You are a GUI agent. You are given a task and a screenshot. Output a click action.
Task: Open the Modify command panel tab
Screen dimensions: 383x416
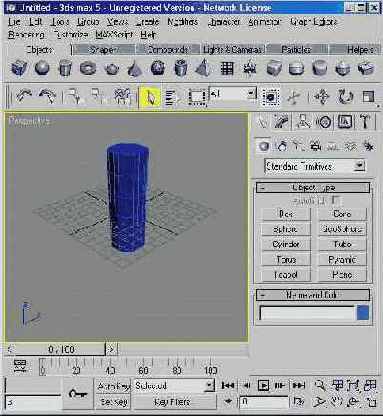(x=282, y=122)
